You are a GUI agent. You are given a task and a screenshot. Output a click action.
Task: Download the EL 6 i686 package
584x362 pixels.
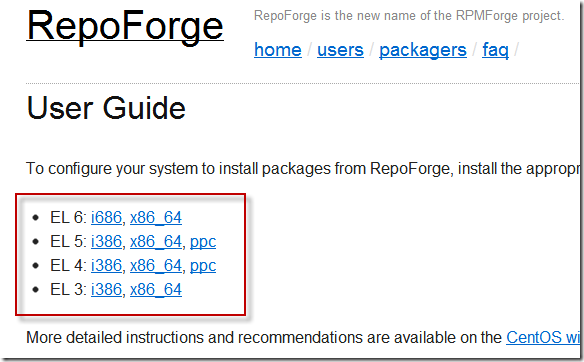(x=107, y=217)
